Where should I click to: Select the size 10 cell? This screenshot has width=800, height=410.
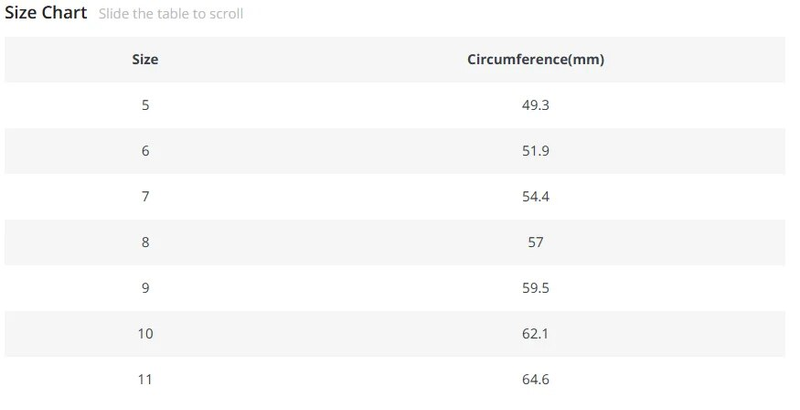[145, 333]
